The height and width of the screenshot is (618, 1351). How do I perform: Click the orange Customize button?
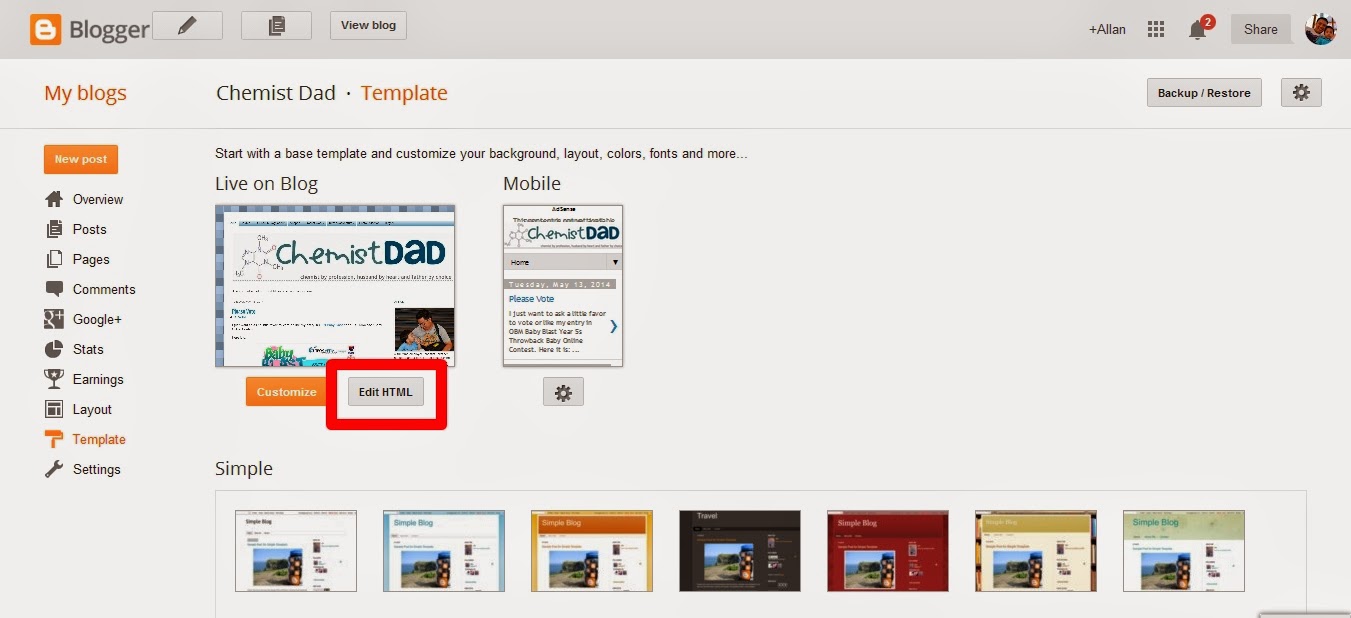286,392
